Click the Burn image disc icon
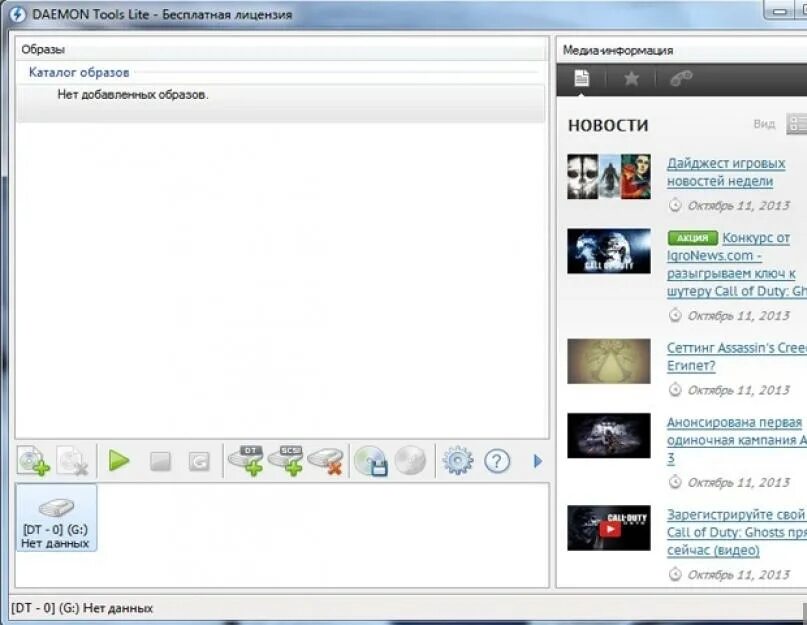 (410, 460)
